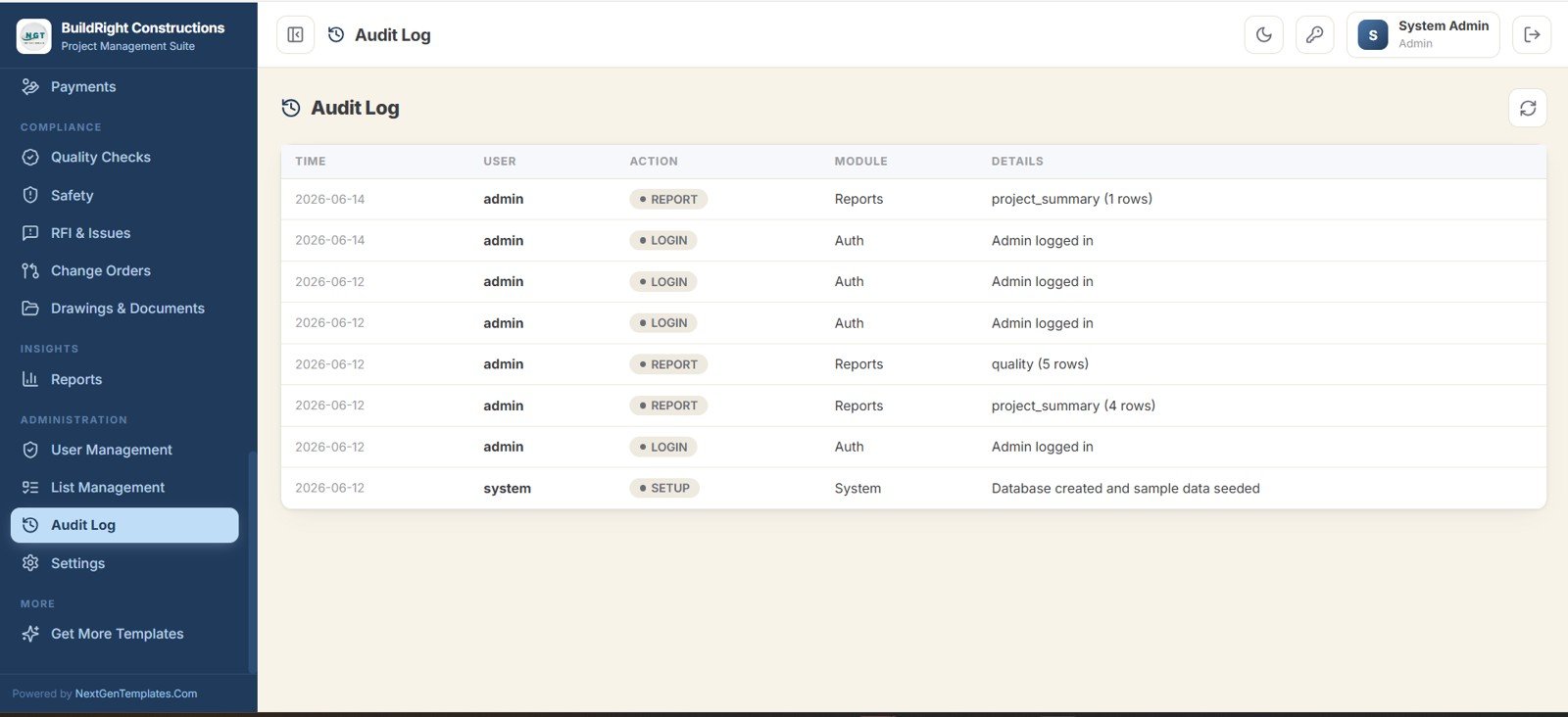The image size is (1568, 717).
Task: Click the Audit Log clock icon in sidebar
Action: click(30, 525)
